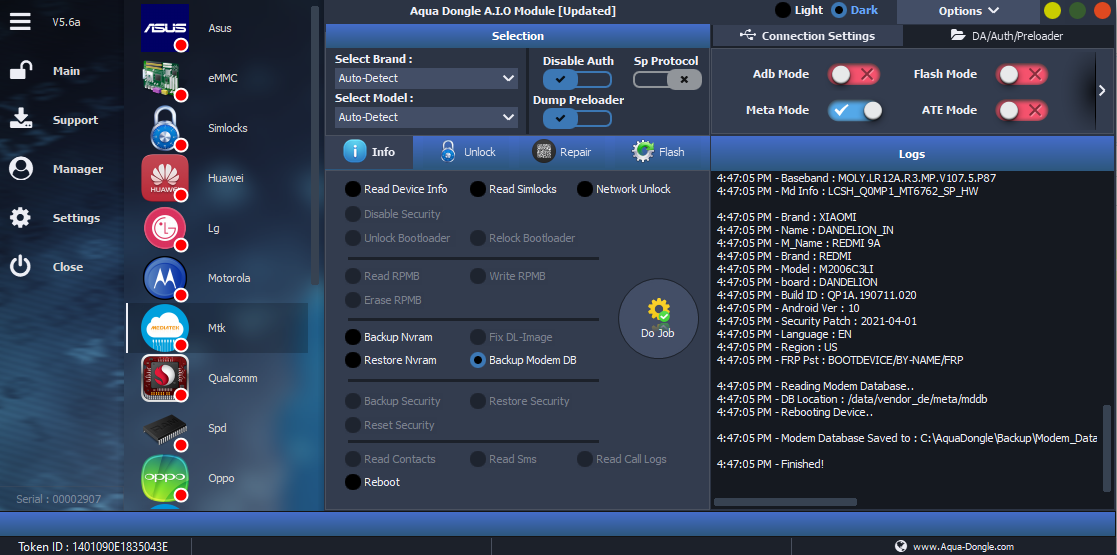
Task: Select Restore Nvram option
Action: (353, 360)
